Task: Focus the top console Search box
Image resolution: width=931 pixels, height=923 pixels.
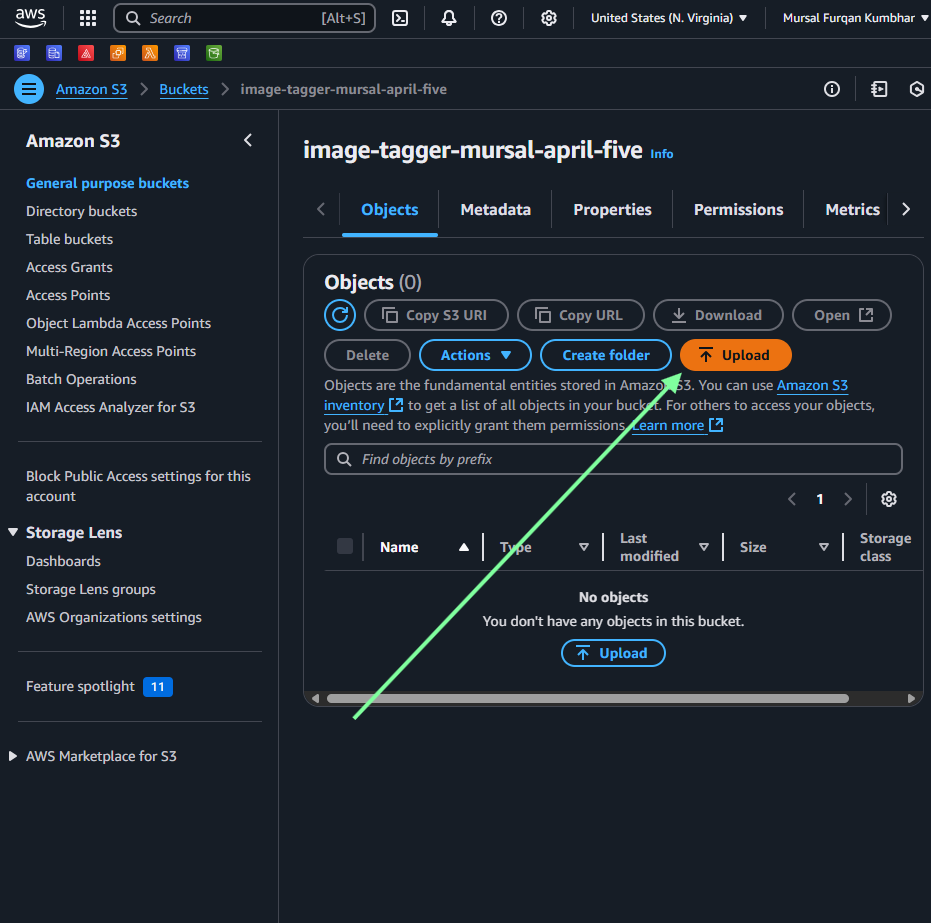Action: pyautogui.click(x=244, y=18)
